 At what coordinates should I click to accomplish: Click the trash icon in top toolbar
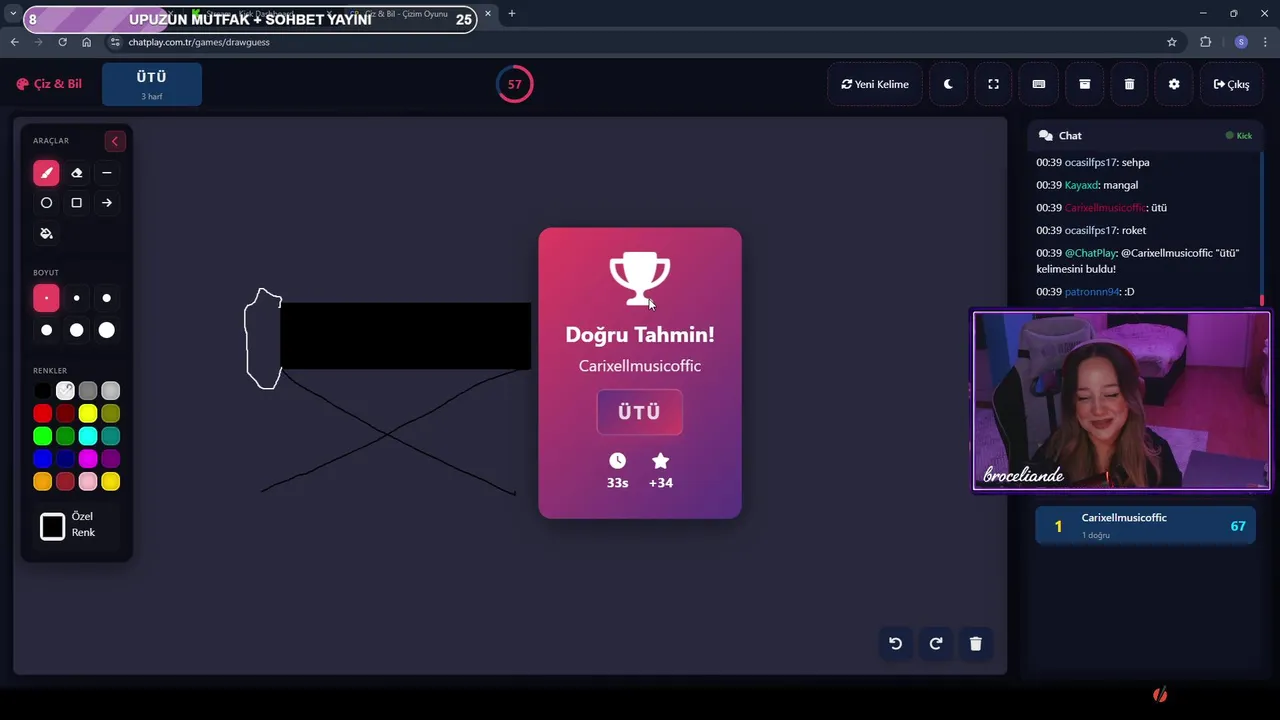1129,84
